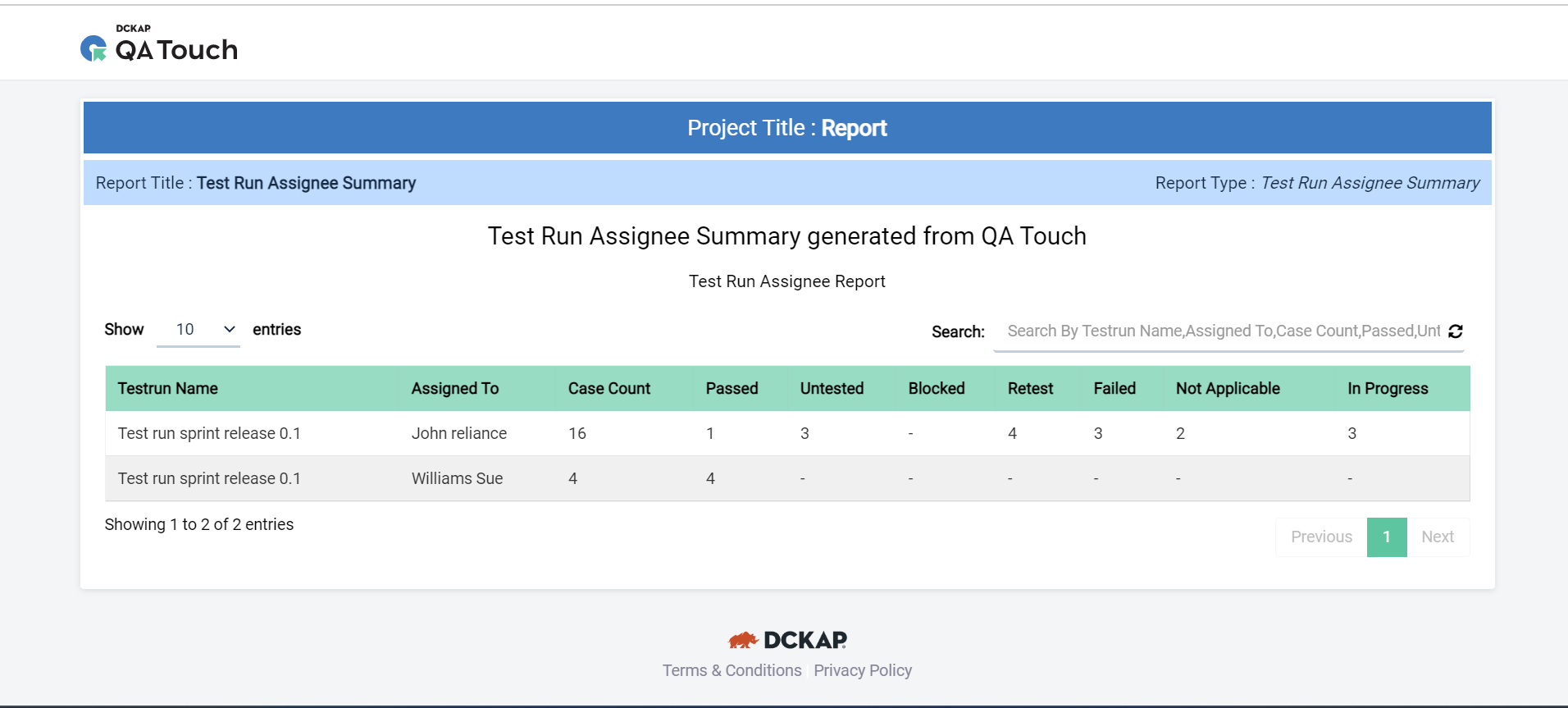Click Test run sprint release 0.1 for John reliance

pos(209,434)
